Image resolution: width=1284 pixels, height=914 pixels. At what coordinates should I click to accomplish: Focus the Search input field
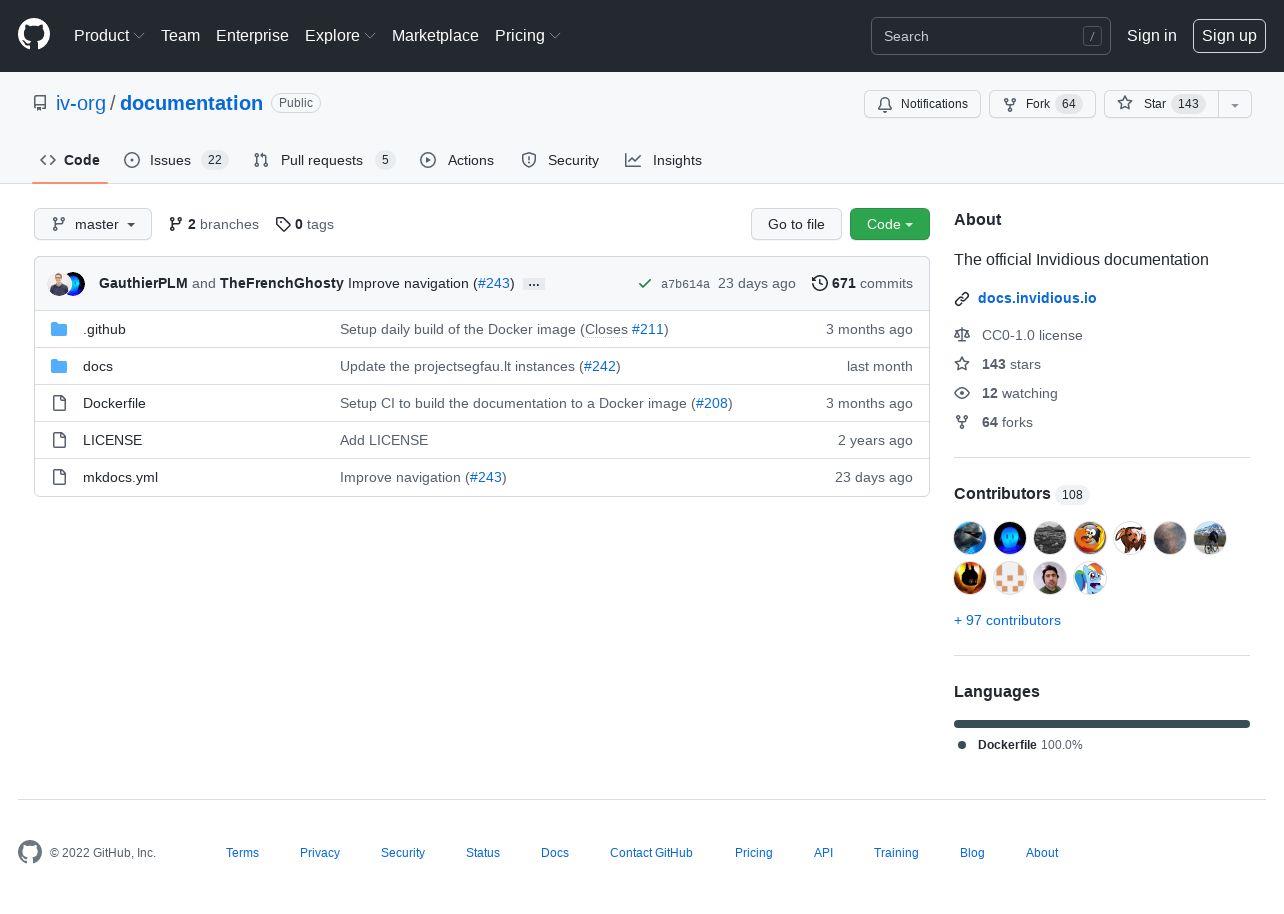point(990,36)
